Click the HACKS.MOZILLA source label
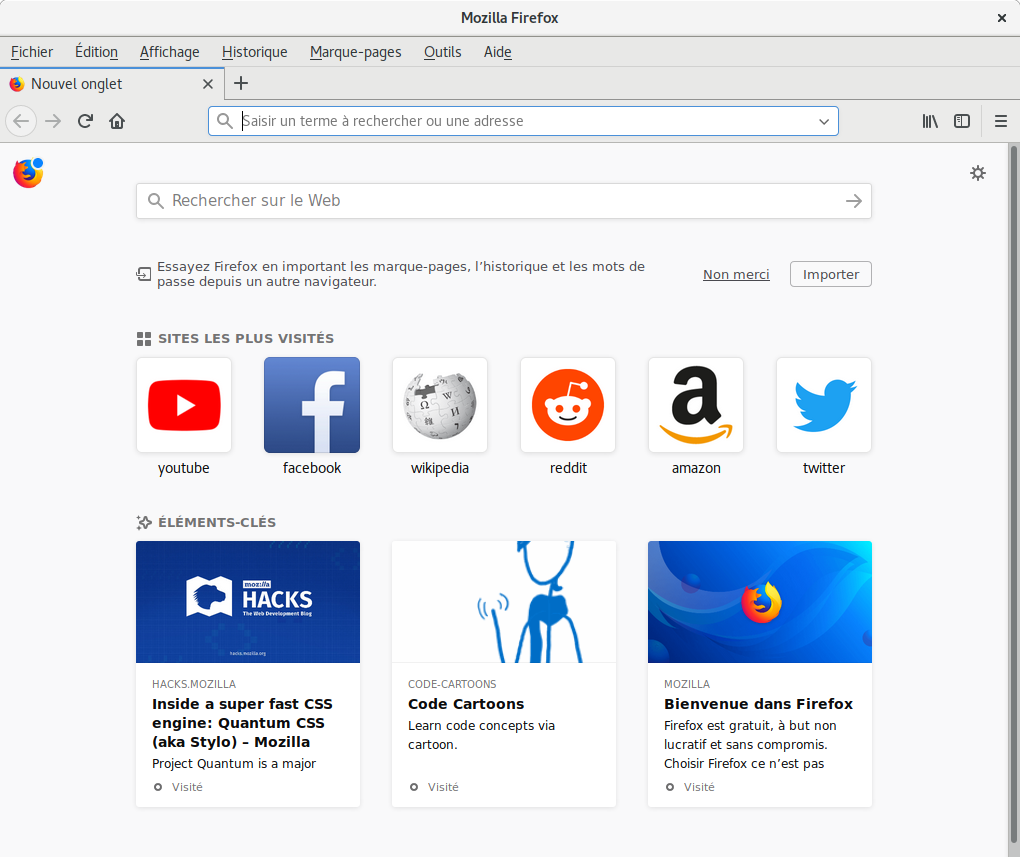The width and height of the screenshot is (1020, 857). (x=194, y=684)
